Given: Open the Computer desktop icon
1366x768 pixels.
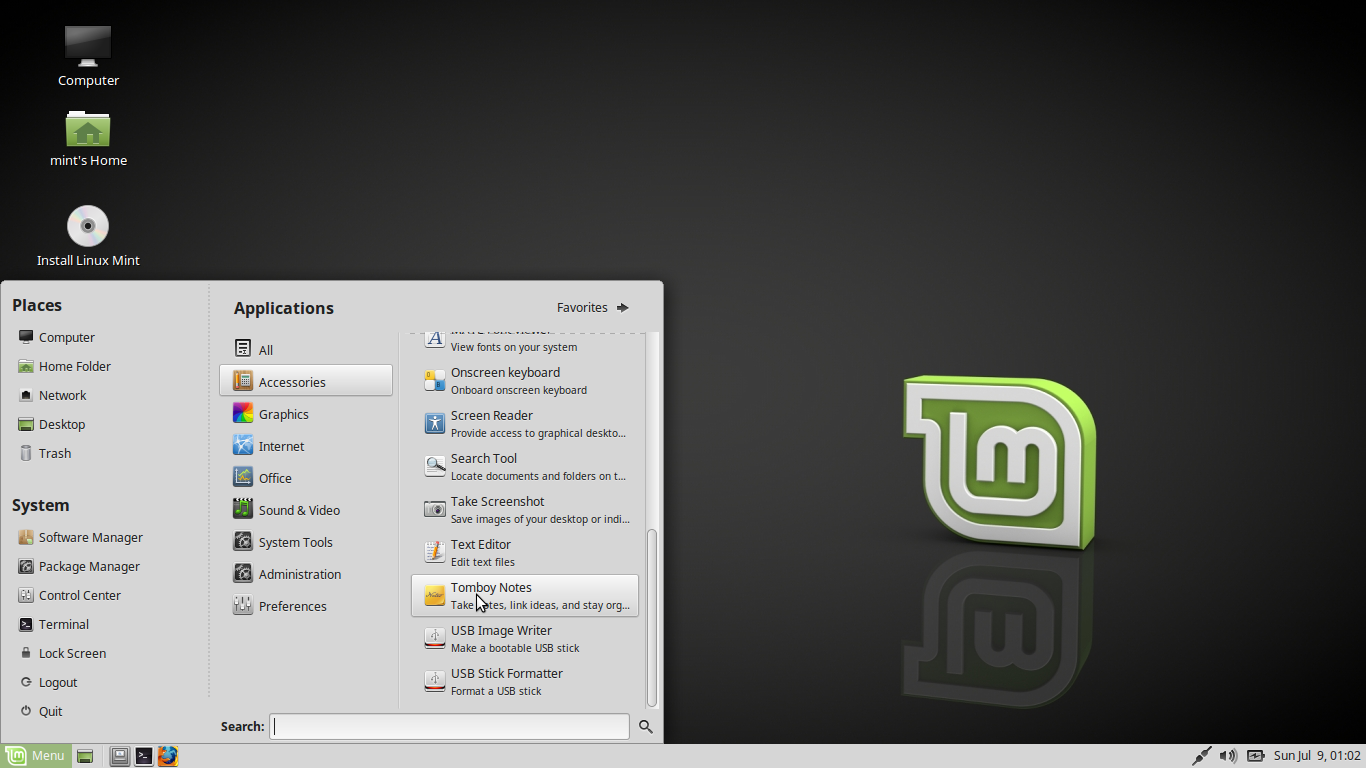Looking at the screenshot, I should [88, 56].
